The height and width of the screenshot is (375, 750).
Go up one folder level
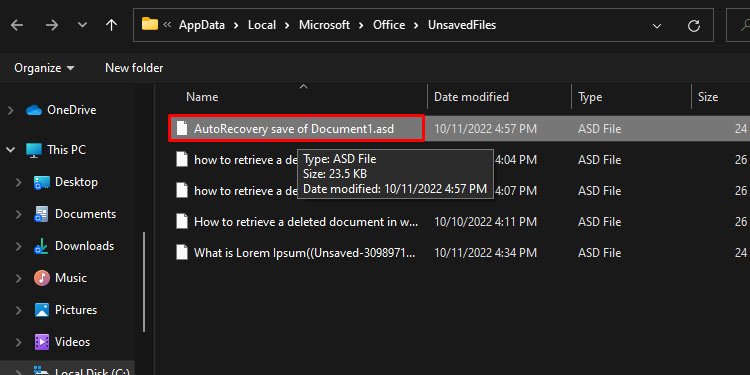(x=111, y=25)
